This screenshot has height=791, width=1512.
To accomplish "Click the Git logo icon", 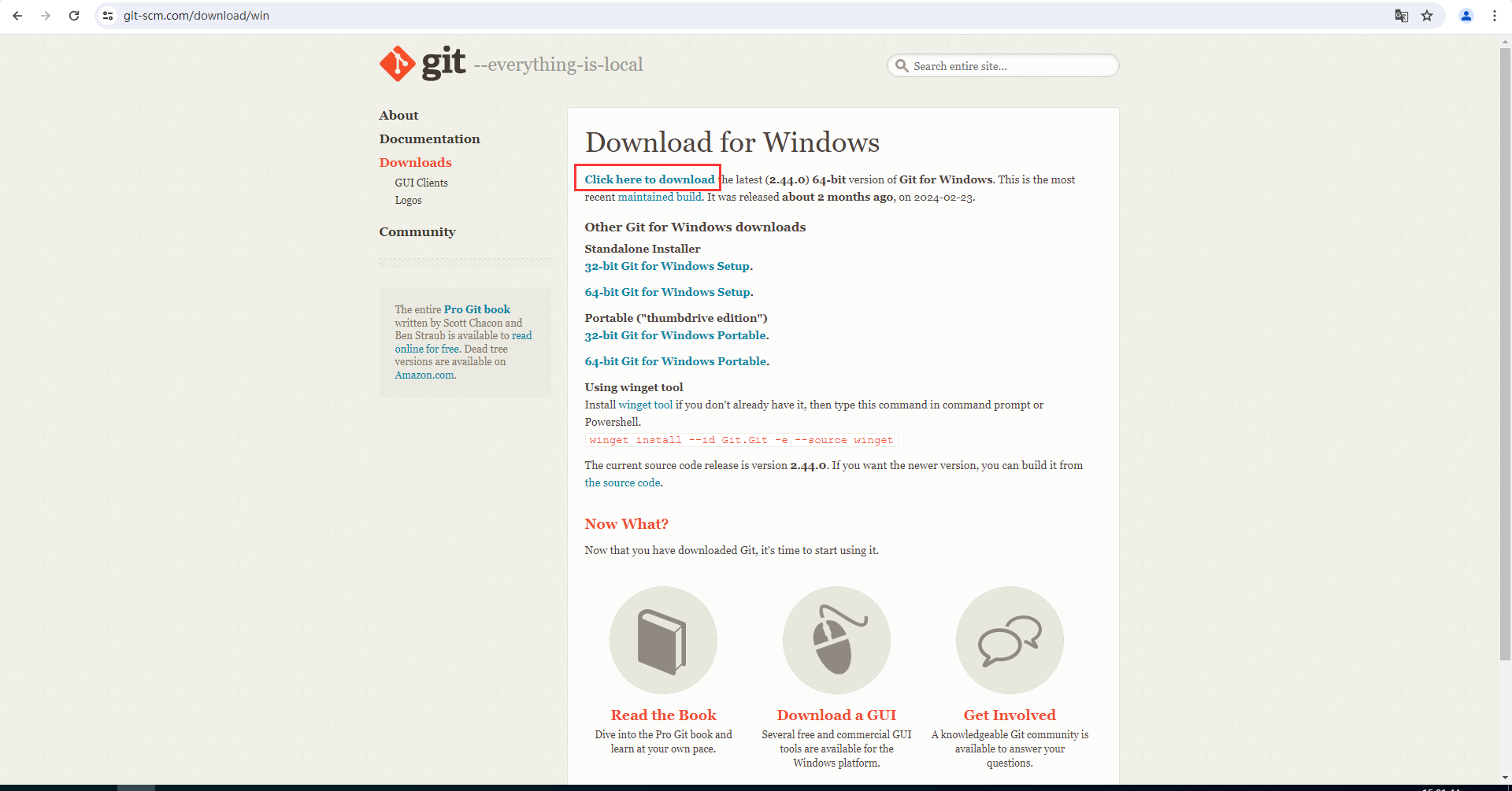I will (x=398, y=64).
